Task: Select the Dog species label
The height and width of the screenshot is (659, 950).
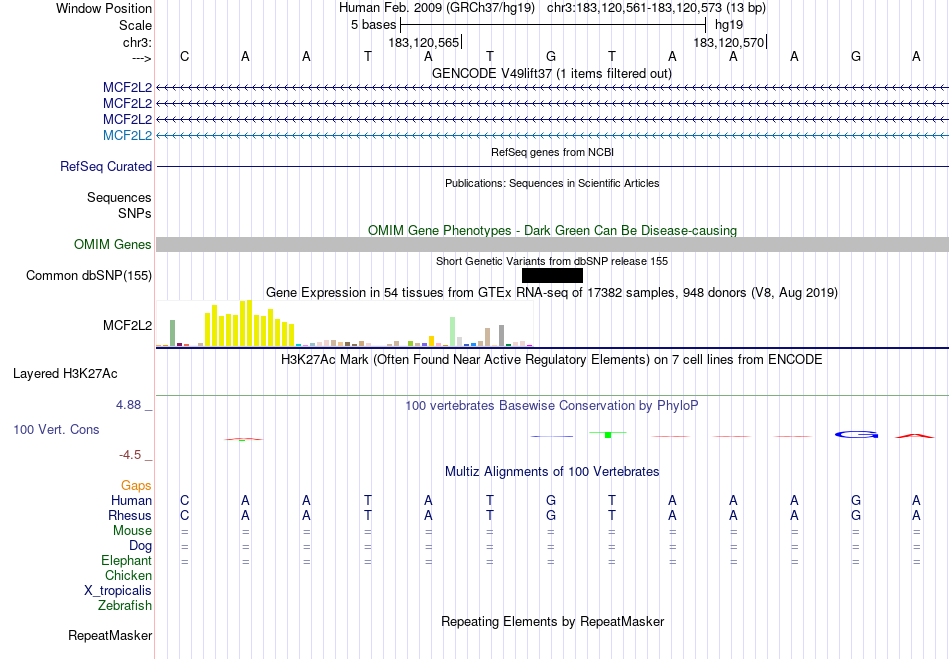Action: pyautogui.click(x=141, y=545)
